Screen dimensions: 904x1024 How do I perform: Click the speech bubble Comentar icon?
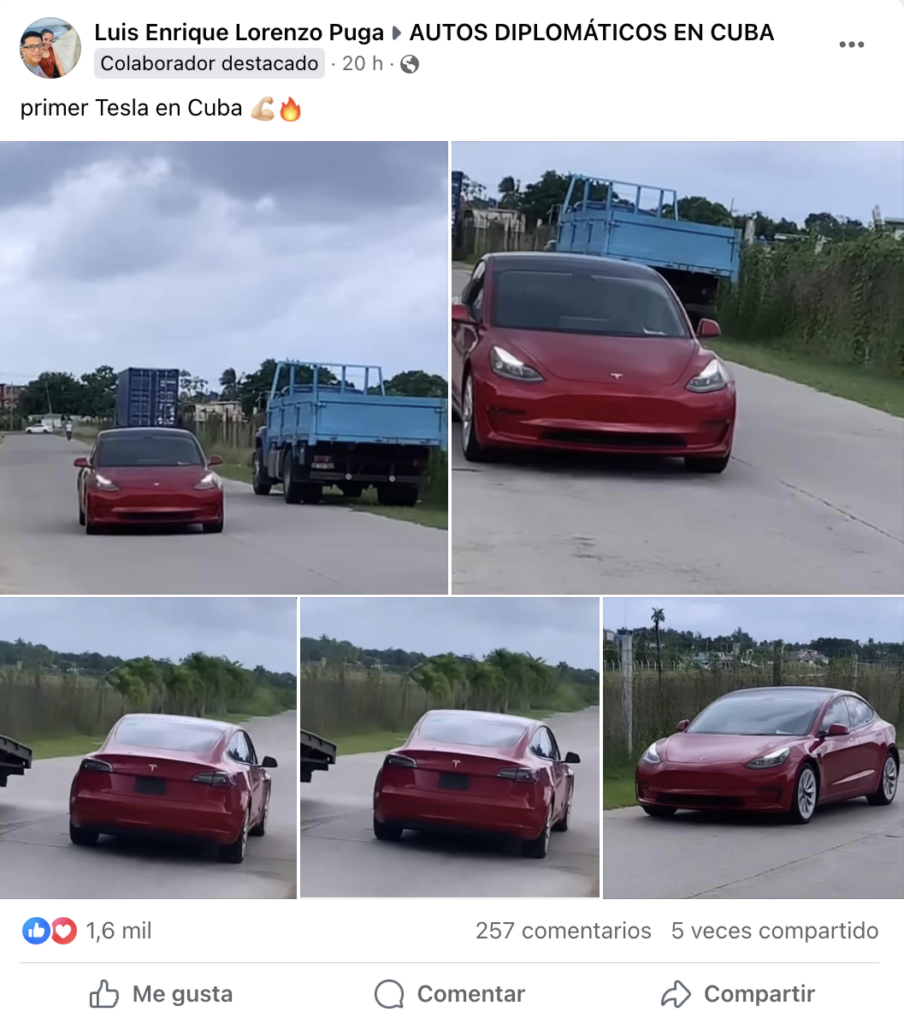point(389,994)
